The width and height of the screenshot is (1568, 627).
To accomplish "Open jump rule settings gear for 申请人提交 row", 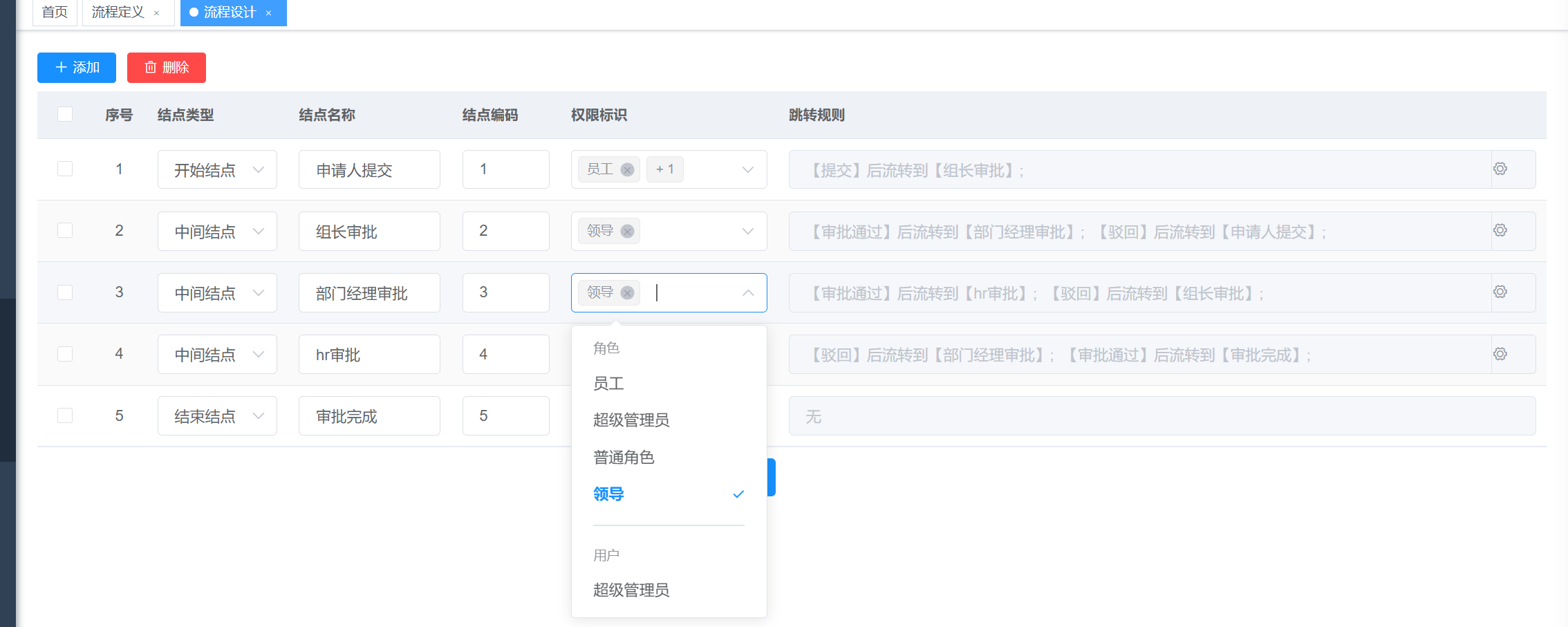I will tap(1500, 169).
